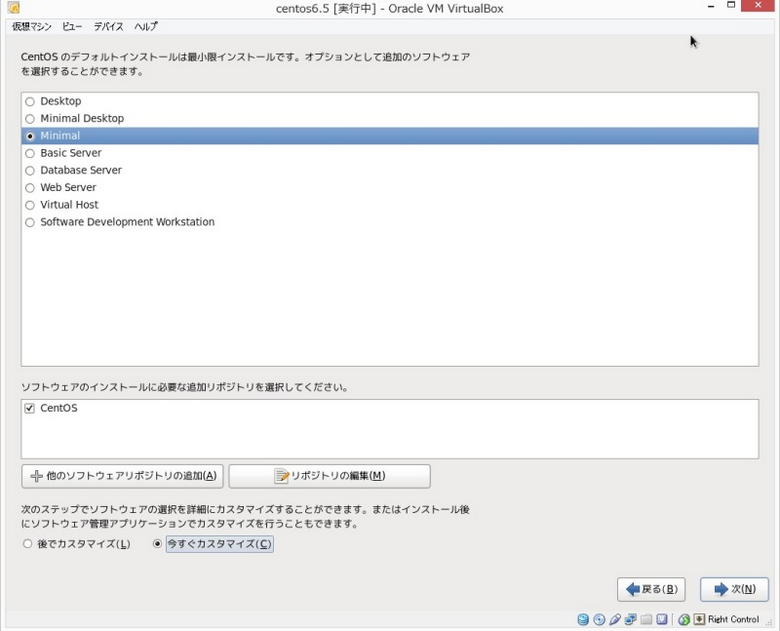Image resolution: width=780 pixels, height=631 pixels.
Task: Click リポジトリの編集(M) button
Action: (329, 476)
